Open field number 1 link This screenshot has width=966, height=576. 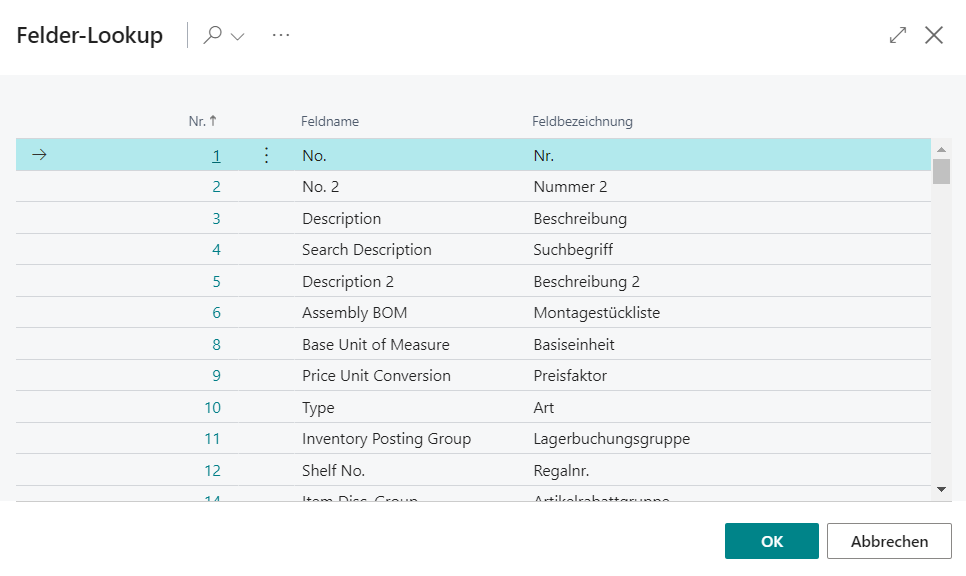click(x=216, y=156)
